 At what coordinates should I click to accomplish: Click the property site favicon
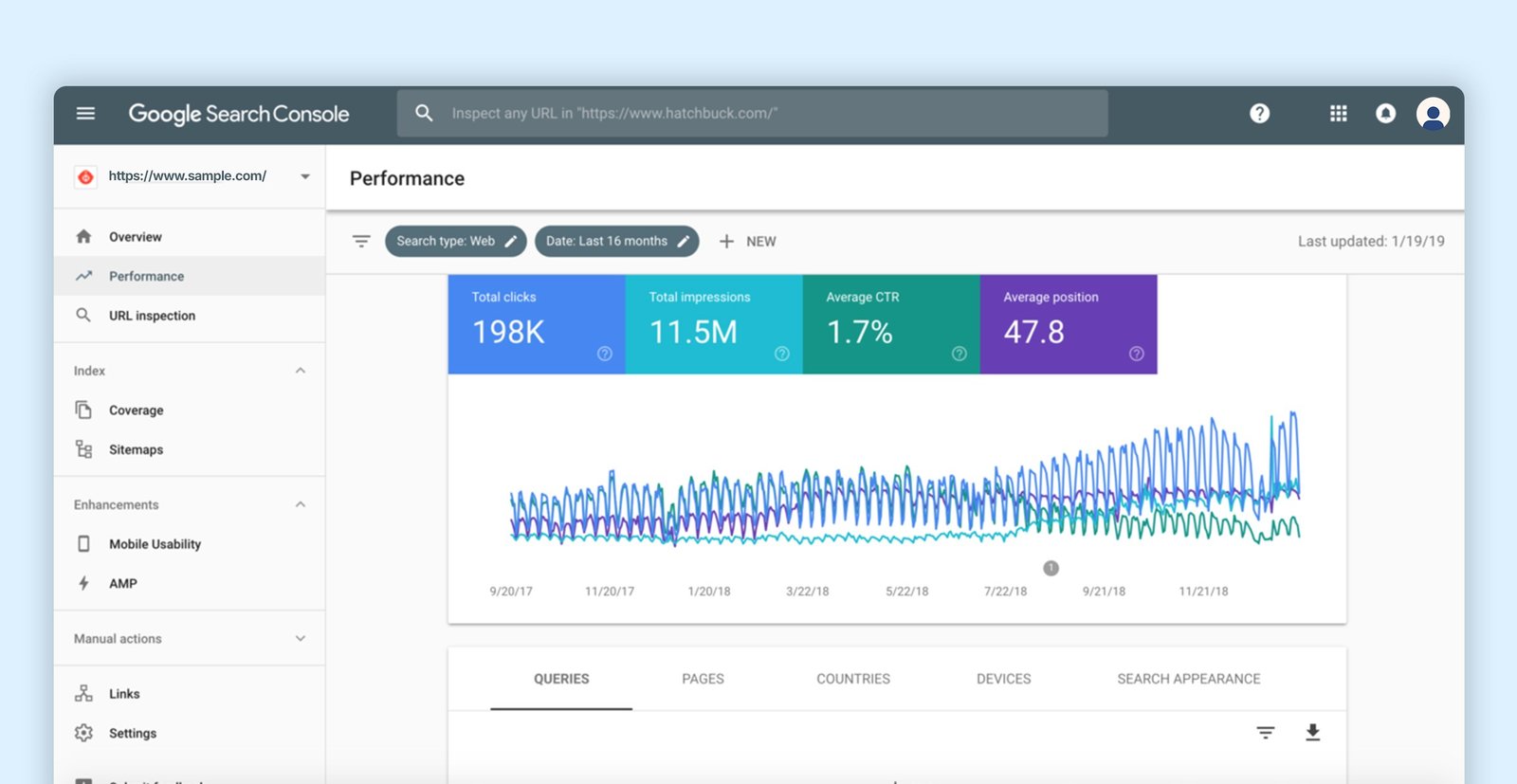click(x=85, y=176)
